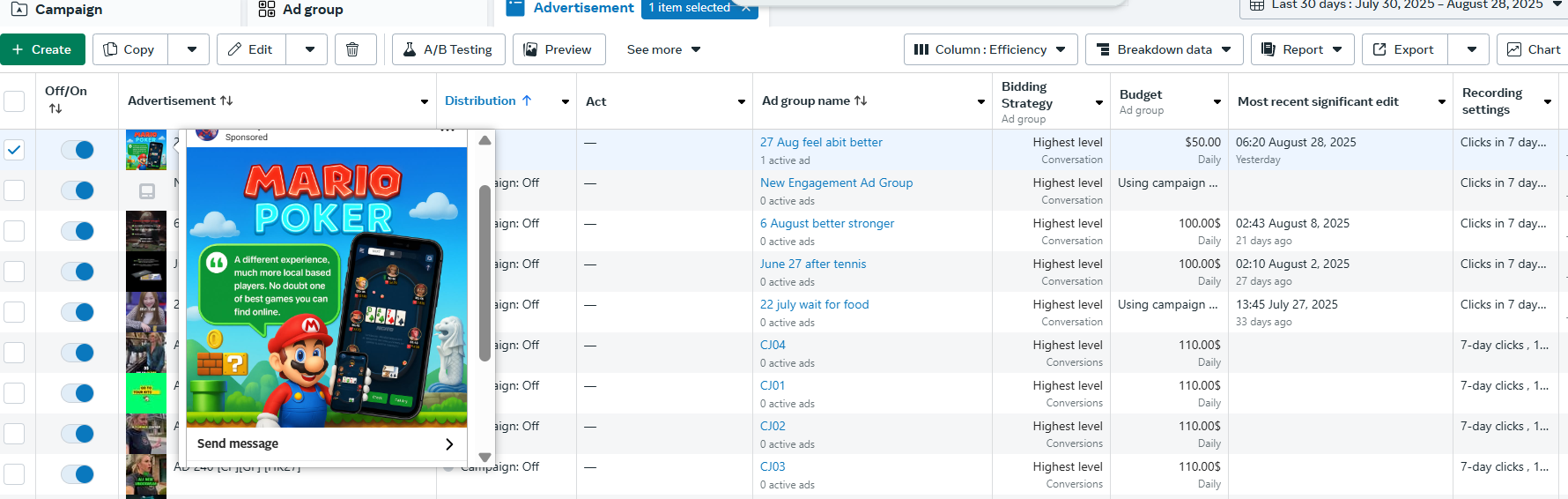
Task: Click the Mario Poker preview image
Action: (x=327, y=287)
